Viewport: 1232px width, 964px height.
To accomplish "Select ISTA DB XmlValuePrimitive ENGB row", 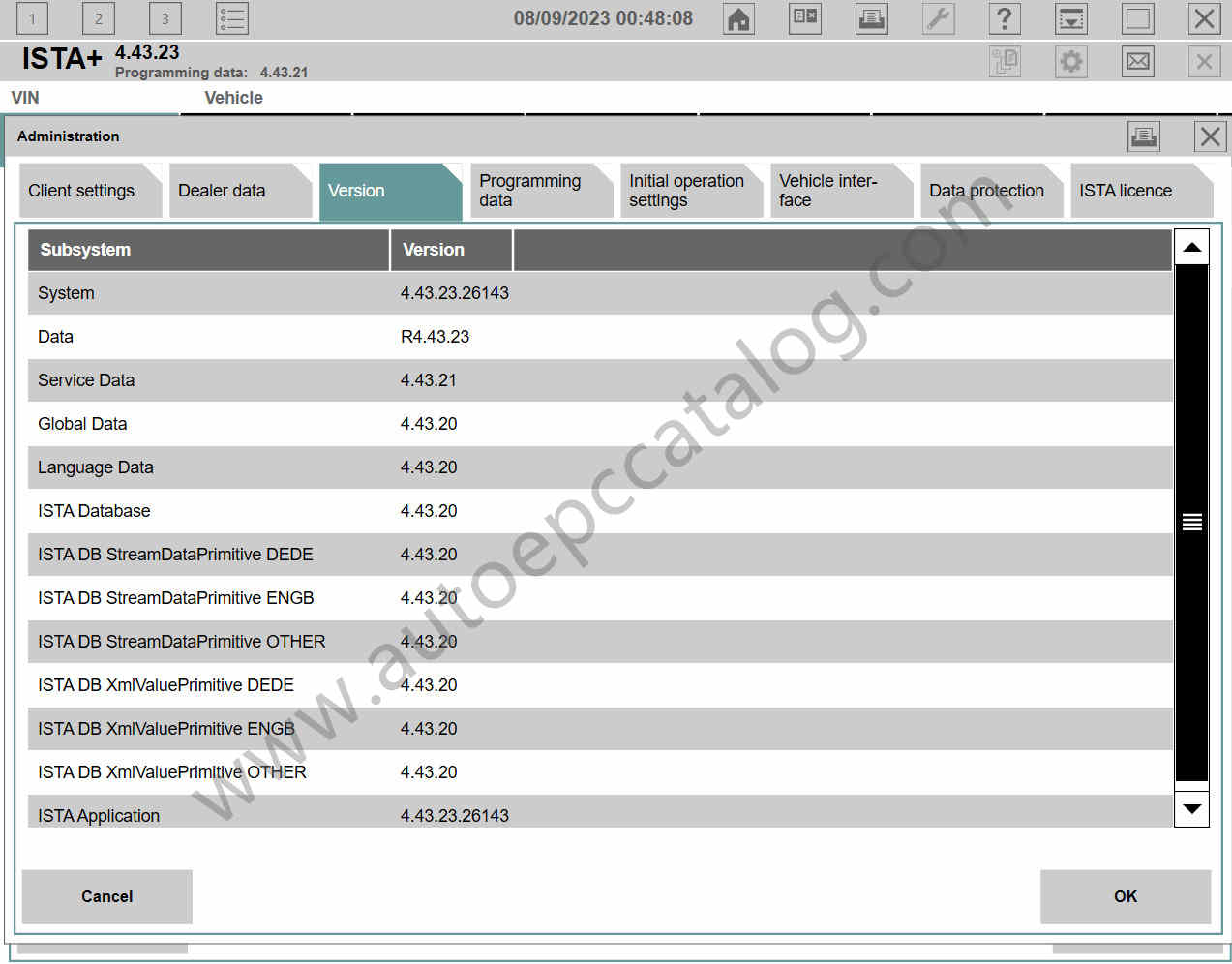I will click(x=600, y=729).
